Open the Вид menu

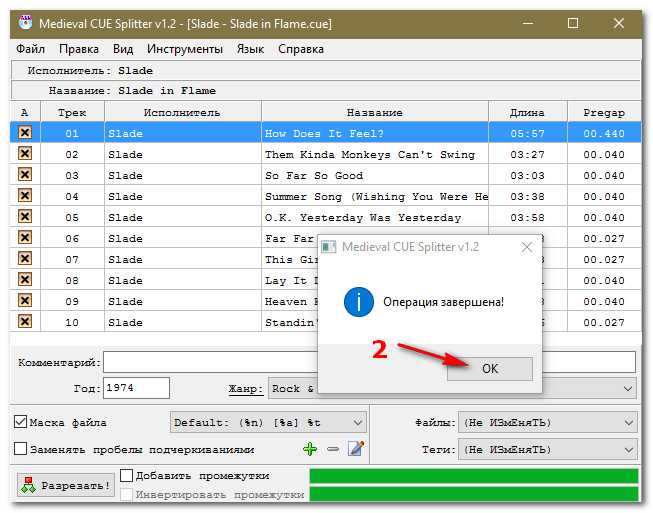tap(123, 49)
